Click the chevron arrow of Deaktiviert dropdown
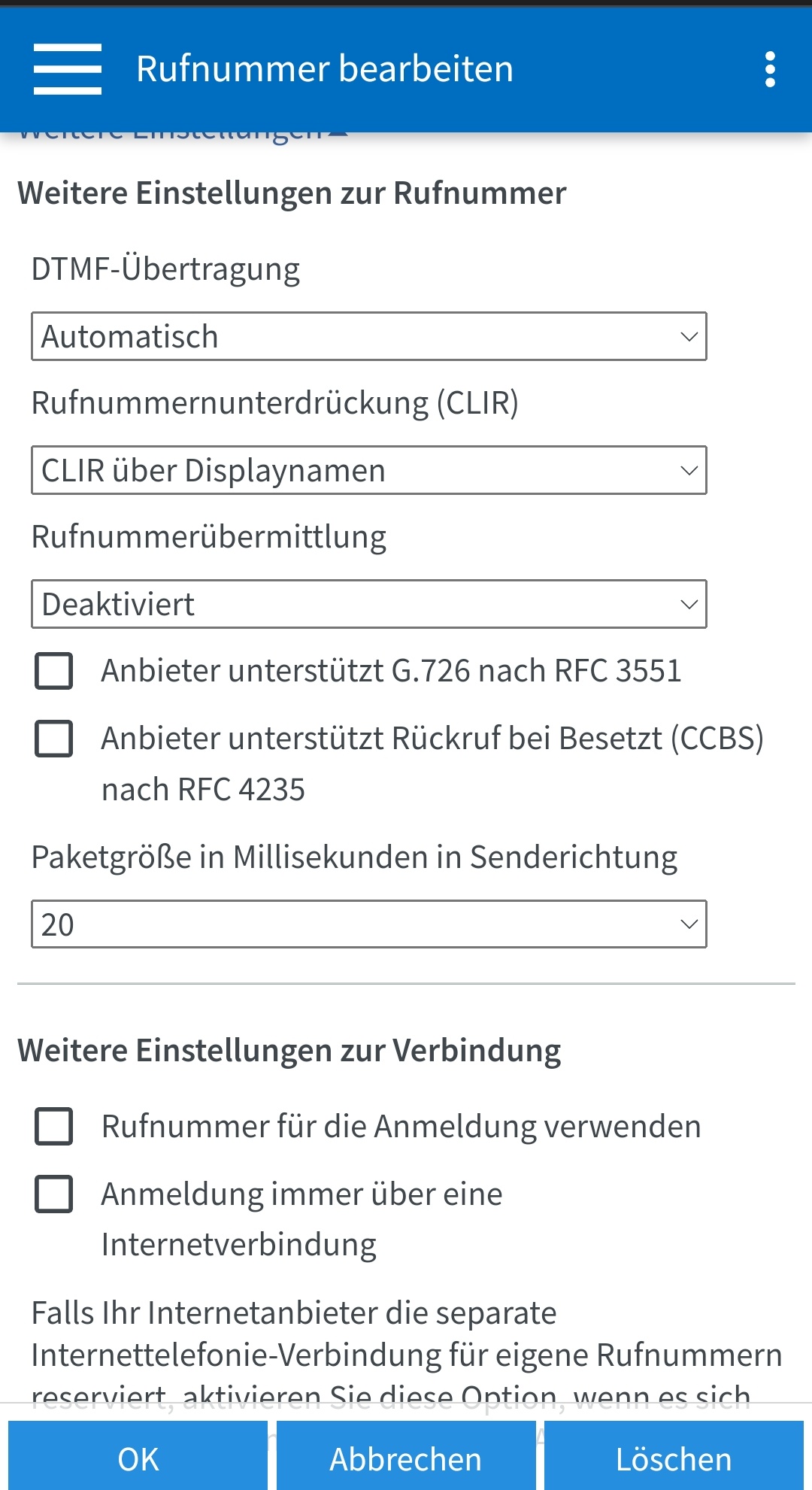The width and height of the screenshot is (812, 1490). click(x=689, y=604)
